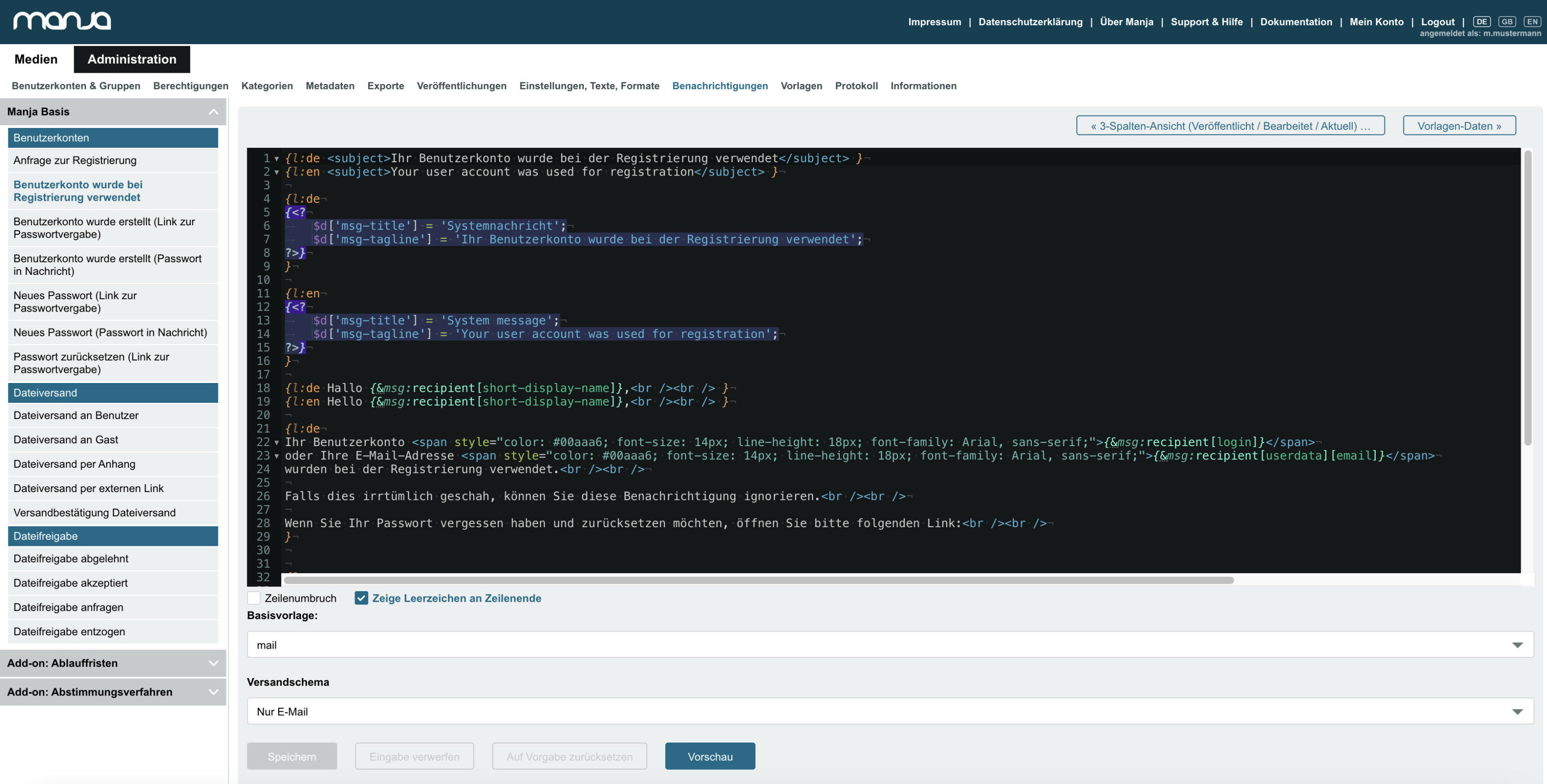
Task: Click the Vorschau button
Action: (x=710, y=756)
